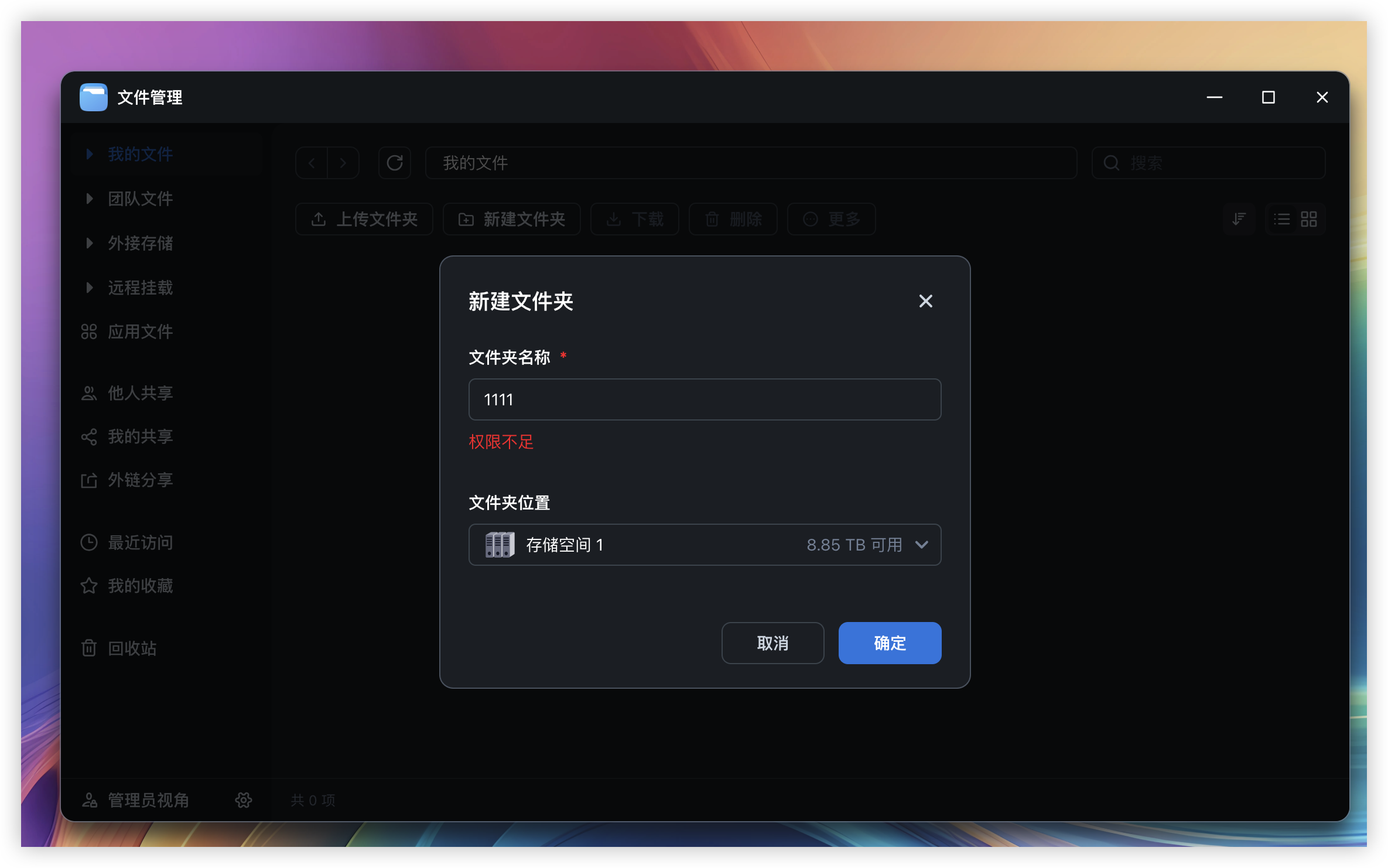Click the 文件夹名称 input field
The image size is (1388, 868).
[x=705, y=399]
